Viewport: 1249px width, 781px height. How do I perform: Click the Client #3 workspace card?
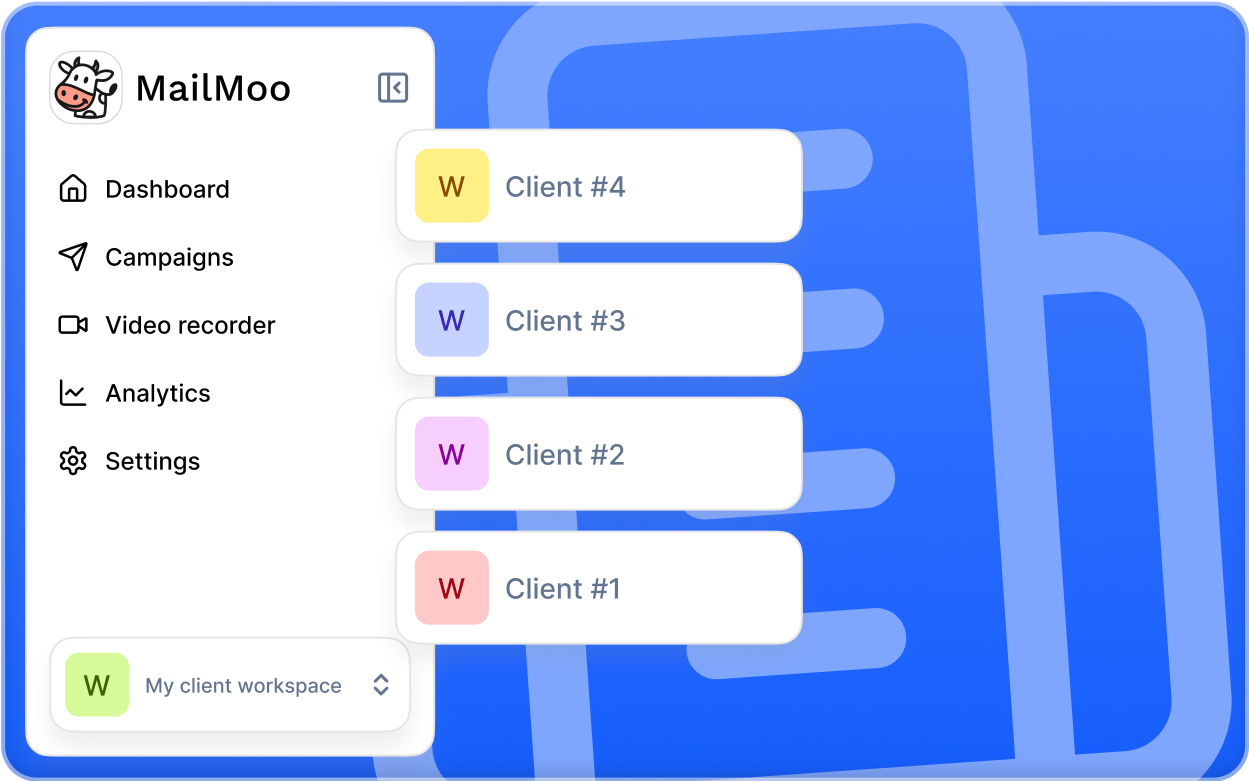pyautogui.click(x=599, y=320)
